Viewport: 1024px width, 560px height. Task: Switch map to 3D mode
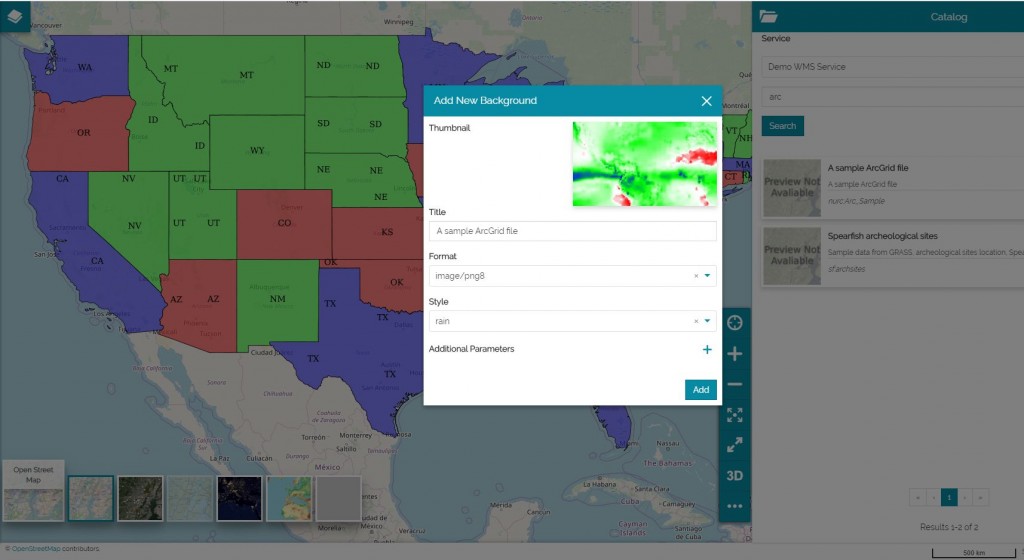click(x=735, y=476)
